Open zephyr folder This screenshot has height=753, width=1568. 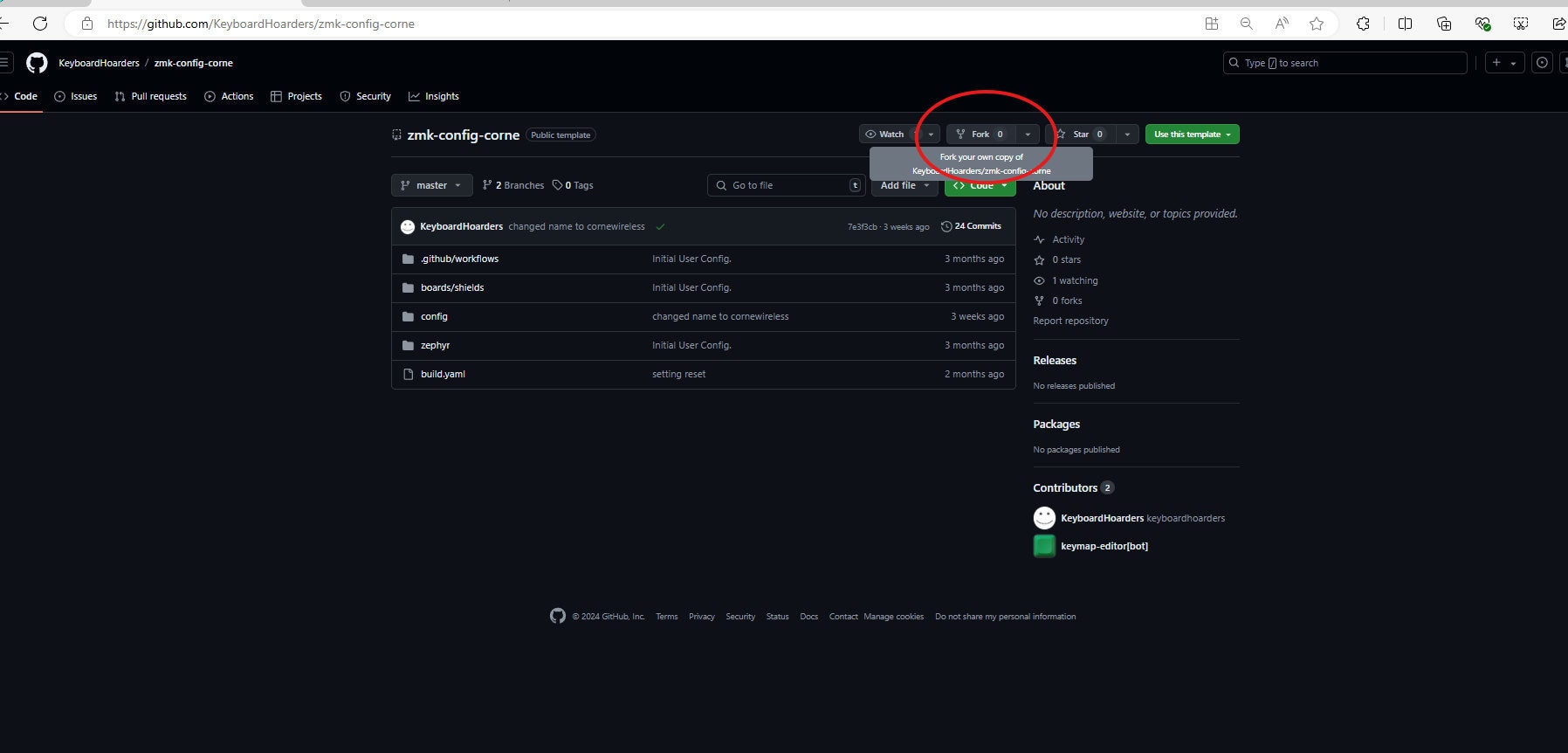pyautogui.click(x=435, y=346)
